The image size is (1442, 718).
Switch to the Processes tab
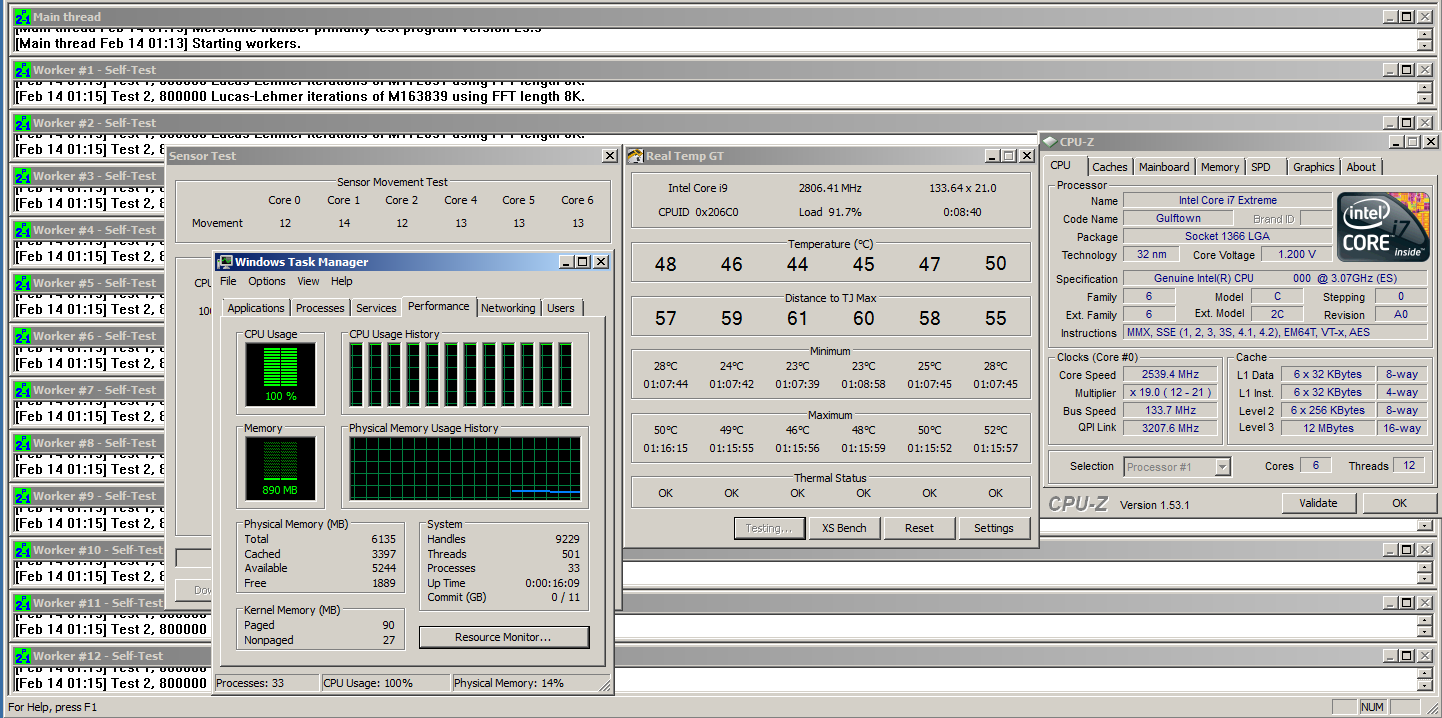tap(320, 308)
